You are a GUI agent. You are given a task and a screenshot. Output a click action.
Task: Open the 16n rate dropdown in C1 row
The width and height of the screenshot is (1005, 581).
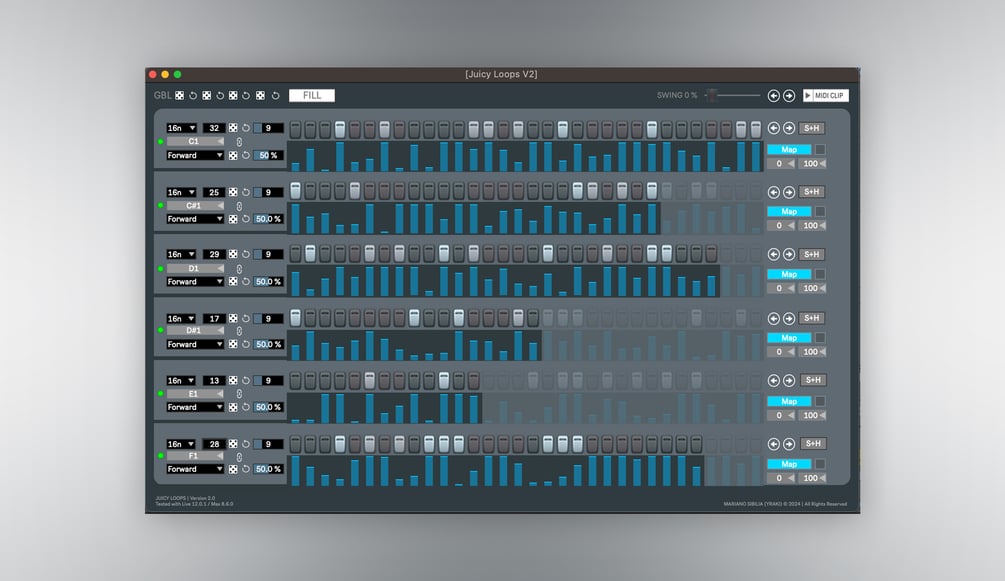click(x=181, y=128)
